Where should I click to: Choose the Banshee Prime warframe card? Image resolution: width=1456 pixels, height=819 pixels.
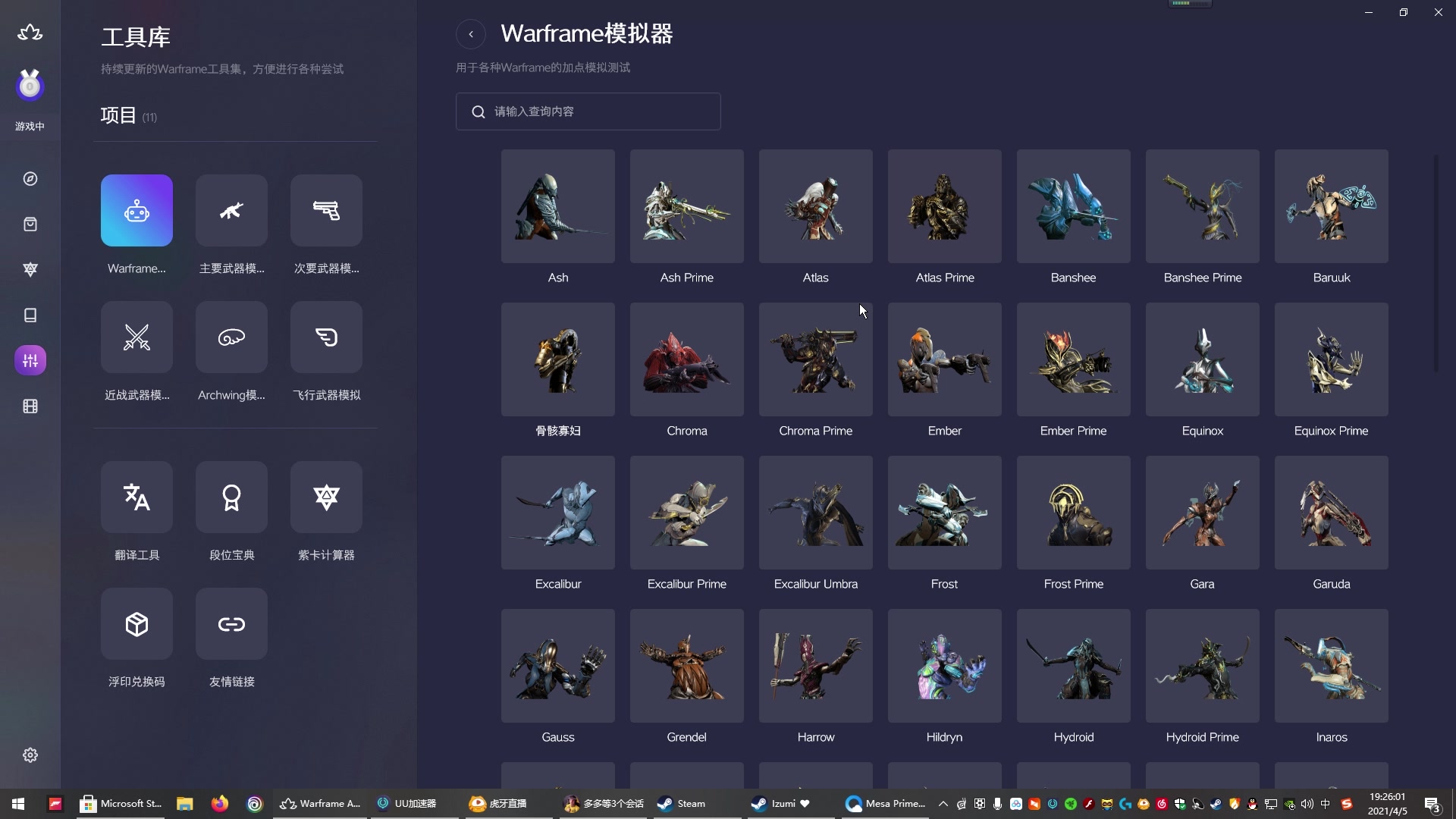(1203, 206)
